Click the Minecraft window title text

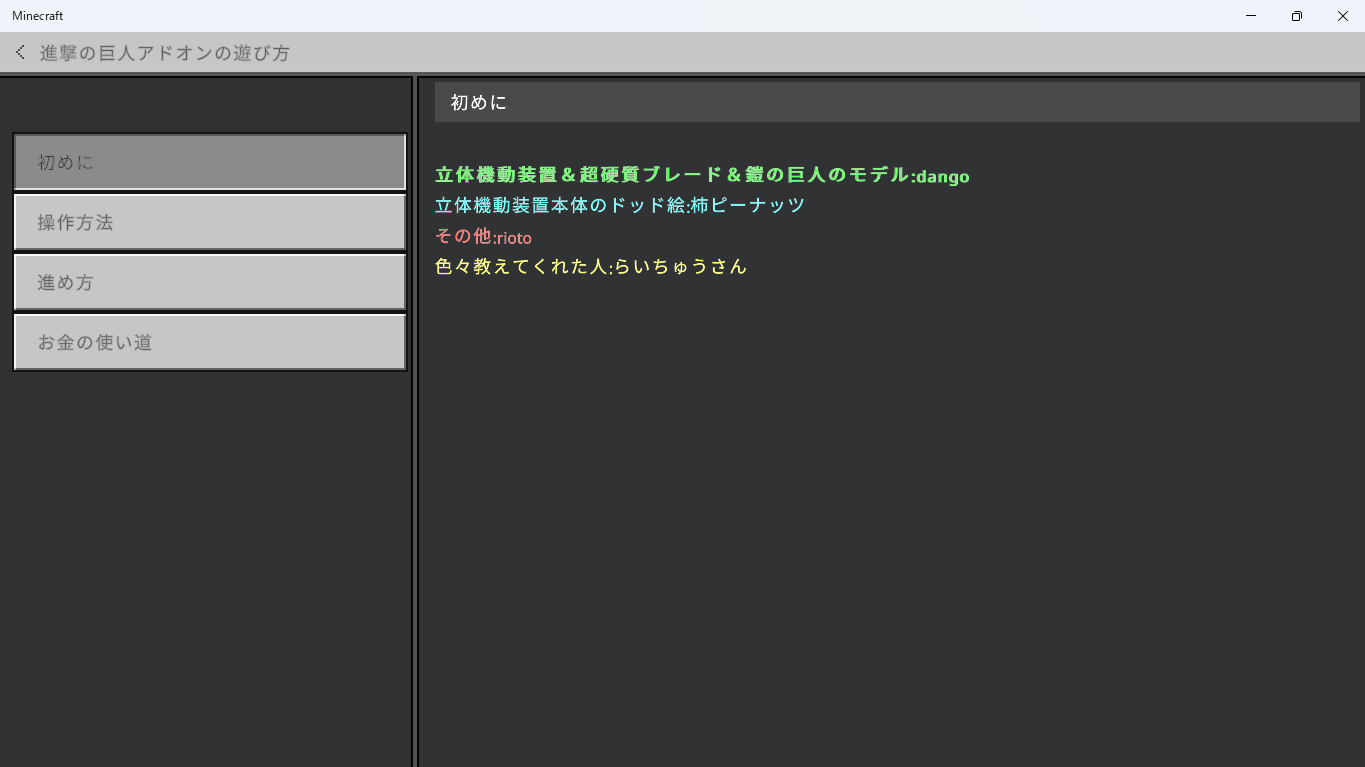[x=38, y=16]
